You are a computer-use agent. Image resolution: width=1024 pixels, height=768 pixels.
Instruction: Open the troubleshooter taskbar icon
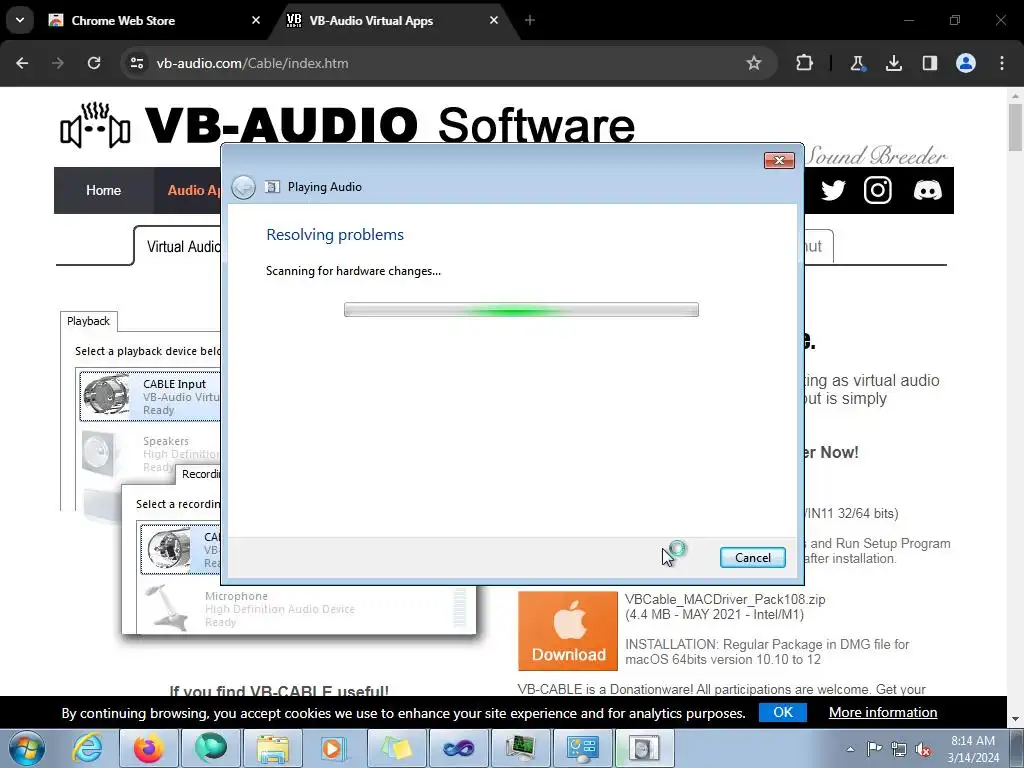pos(644,748)
